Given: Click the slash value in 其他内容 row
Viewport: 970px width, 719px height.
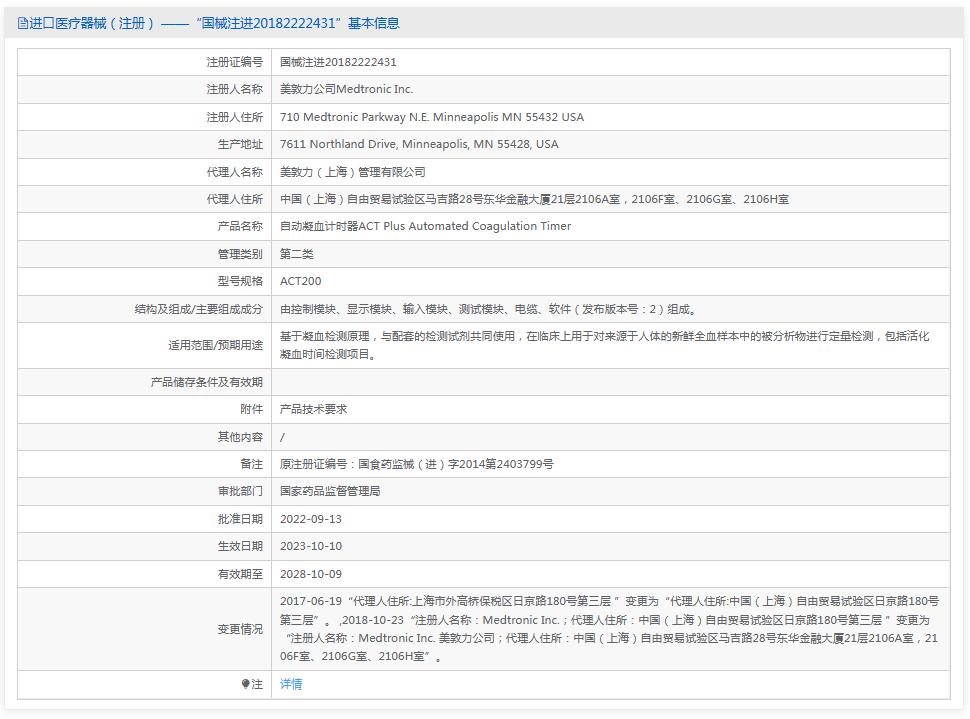Looking at the screenshot, I should click(282, 437).
